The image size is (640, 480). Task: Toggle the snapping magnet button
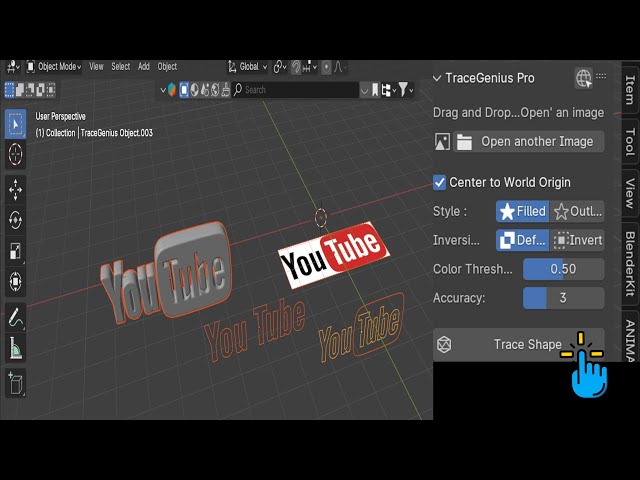click(296, 67)
